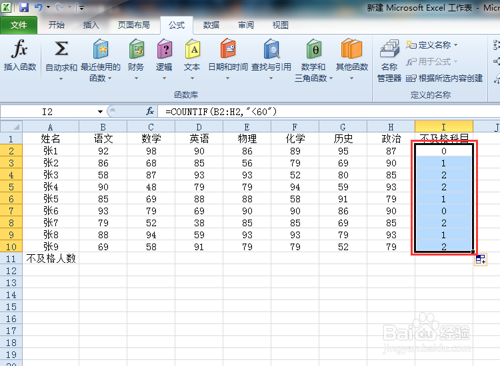Open the Undo history dropdown arrow

pyautogui.click(x=48, y=7)
